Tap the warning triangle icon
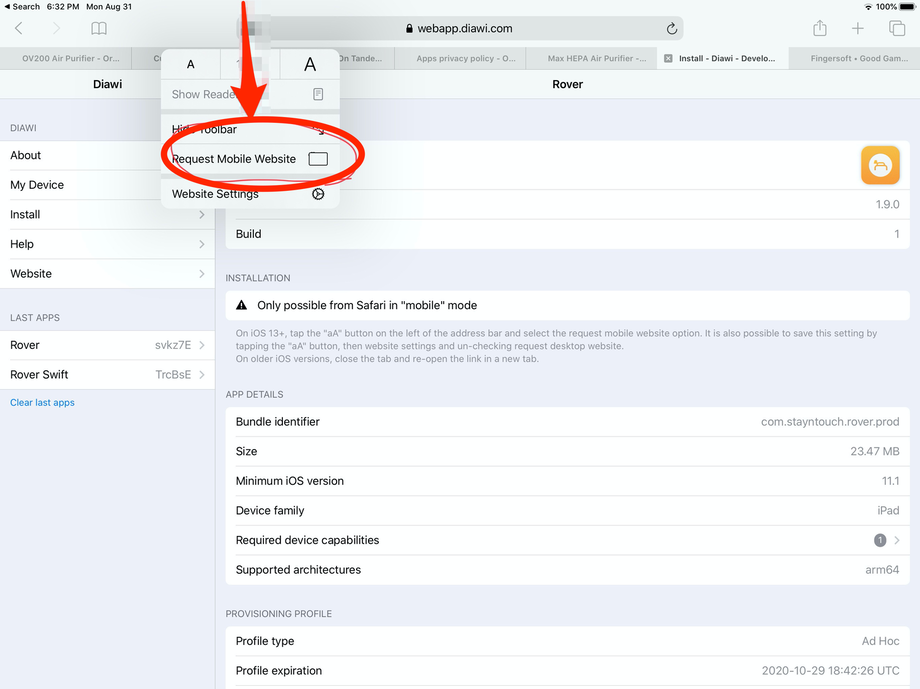Viewport: 920px width, 689px height. coord(241,305)
